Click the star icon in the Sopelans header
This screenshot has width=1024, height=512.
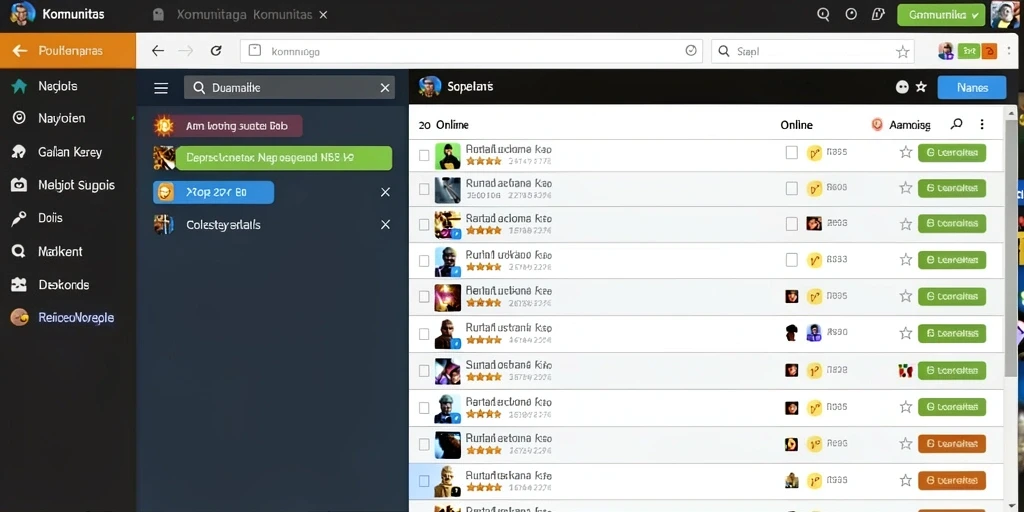point(921,87)
